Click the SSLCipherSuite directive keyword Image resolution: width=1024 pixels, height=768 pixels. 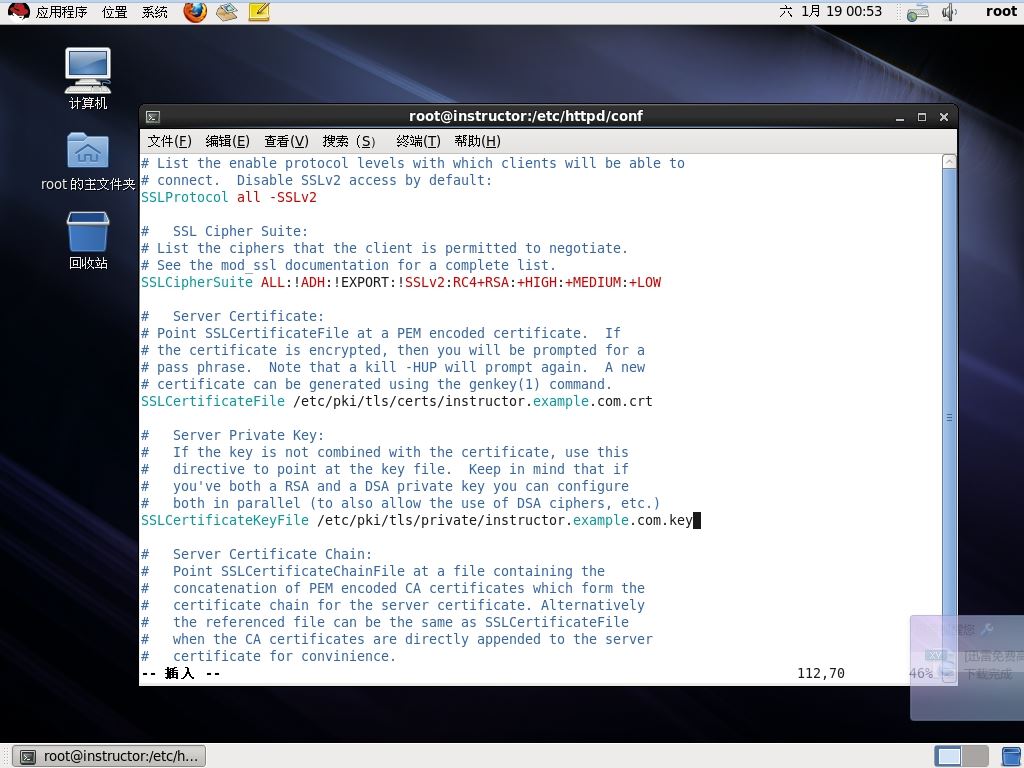click(197, 282)
